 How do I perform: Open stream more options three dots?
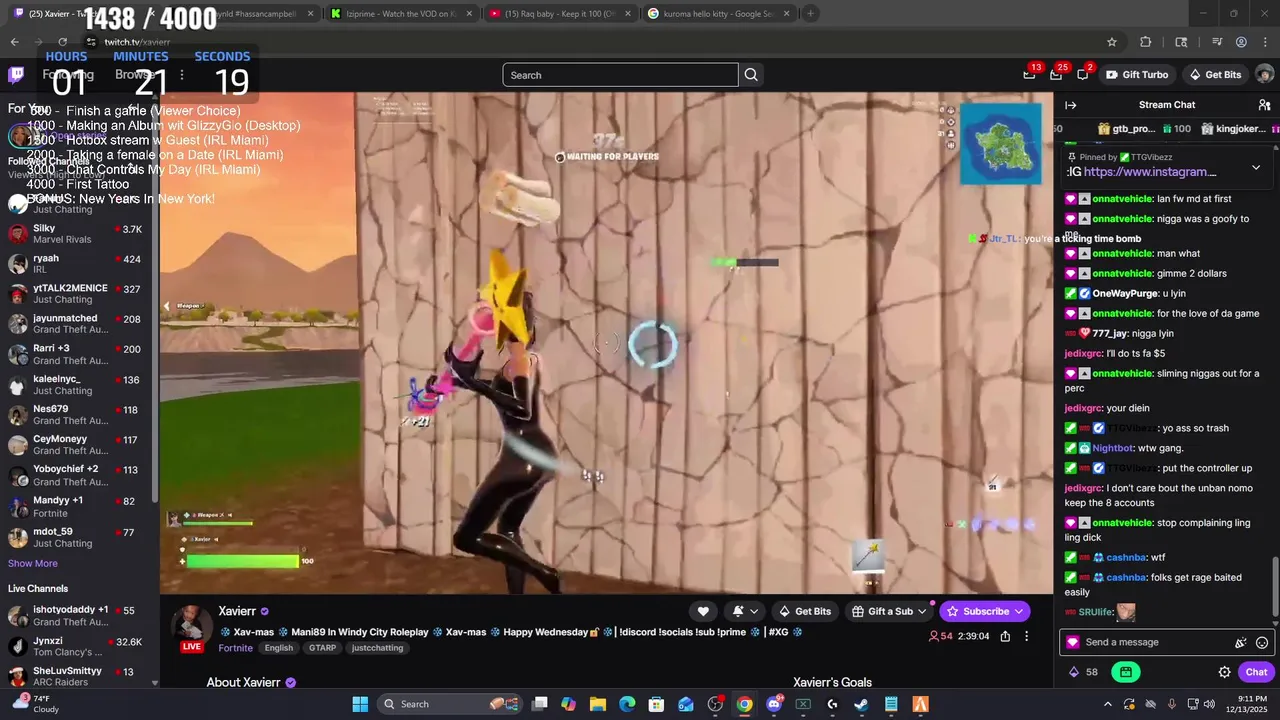[1026, 636]
